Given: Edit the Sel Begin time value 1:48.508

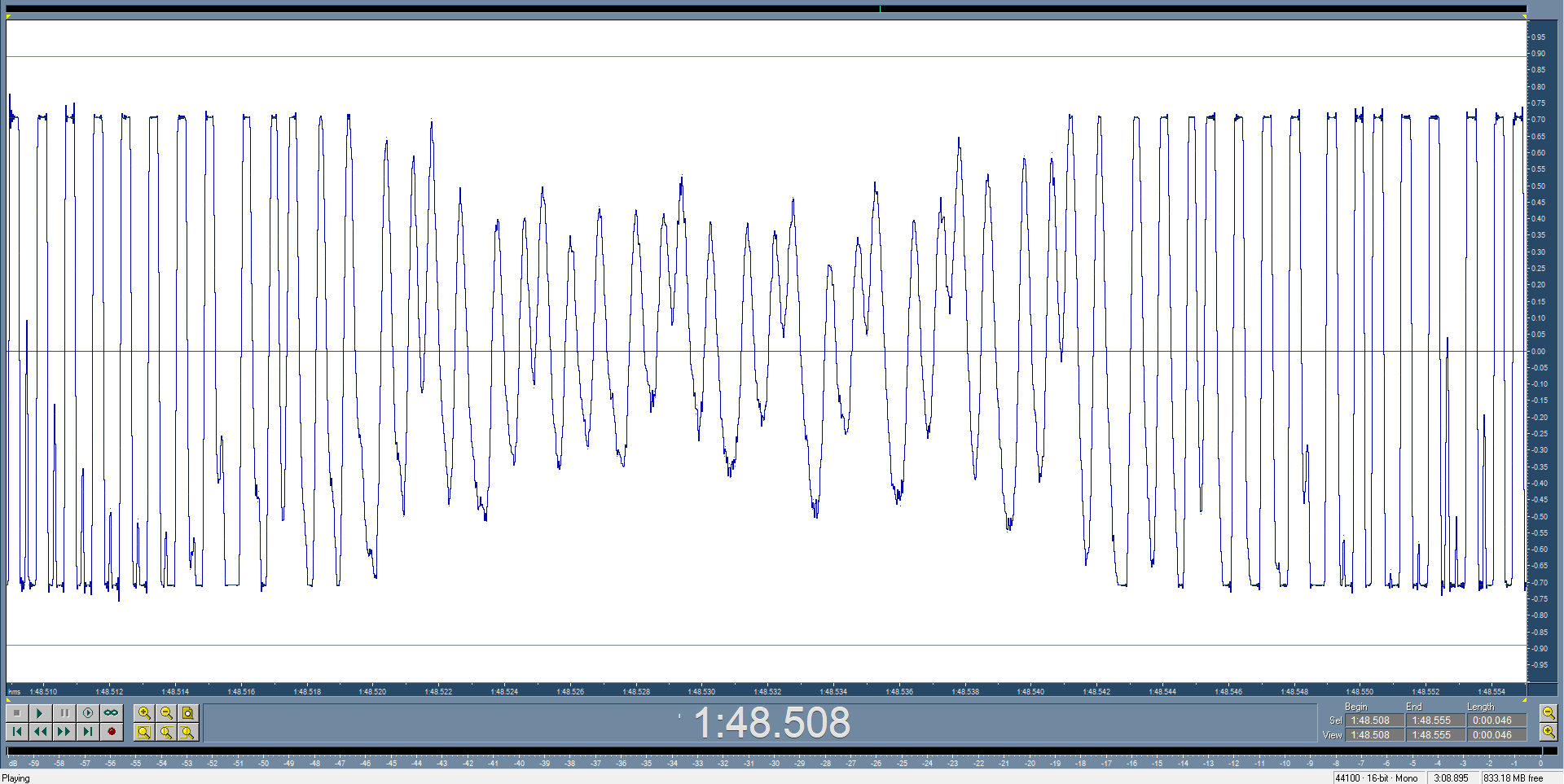Looking at the screenshot, I should pyautogui.click(x=1373, y=720).
